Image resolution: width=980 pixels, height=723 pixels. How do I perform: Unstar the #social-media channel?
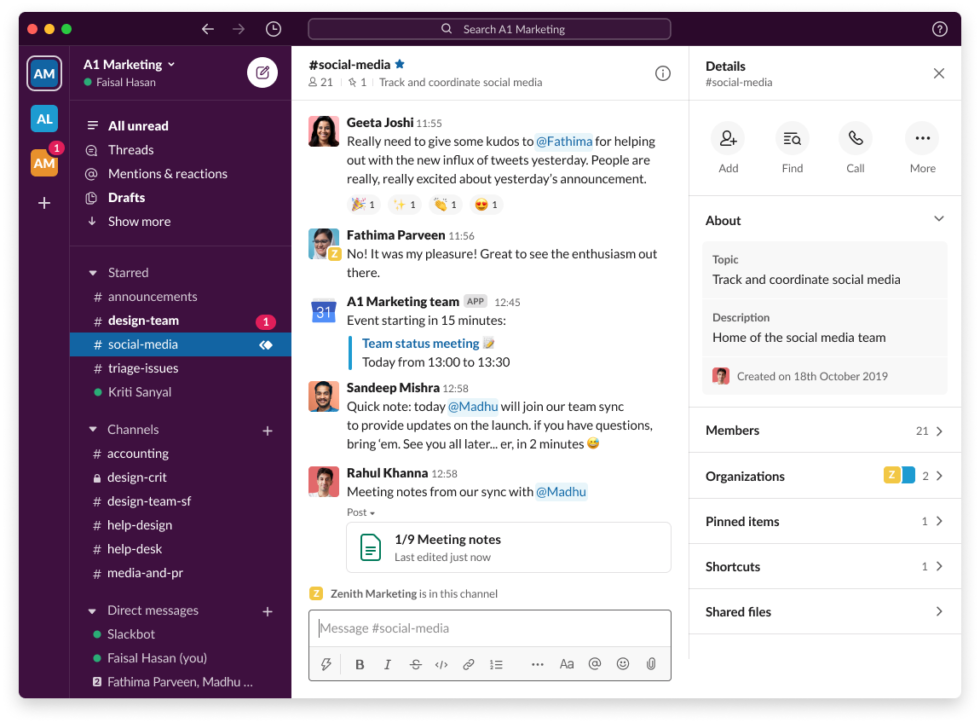click(x=398, y=63)
